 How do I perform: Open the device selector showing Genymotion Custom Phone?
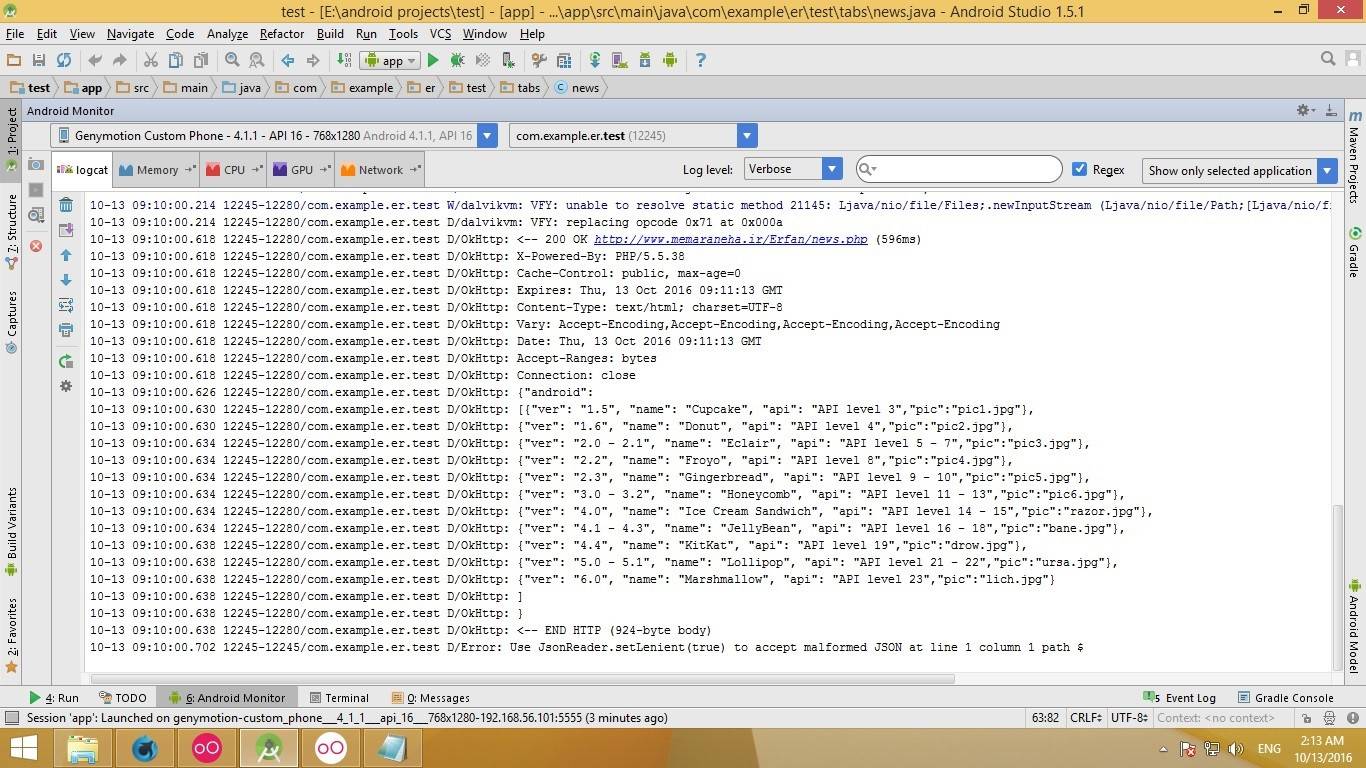tap(487, 135)
